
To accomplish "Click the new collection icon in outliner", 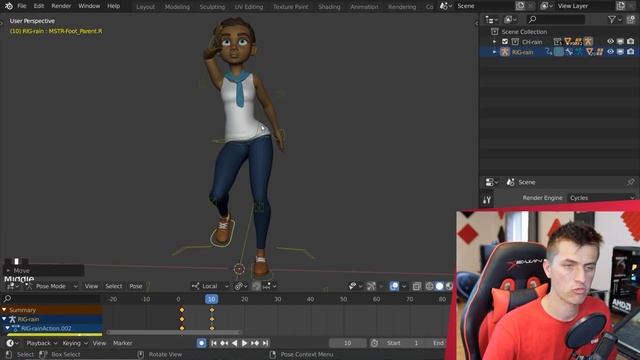I will 631,19.
